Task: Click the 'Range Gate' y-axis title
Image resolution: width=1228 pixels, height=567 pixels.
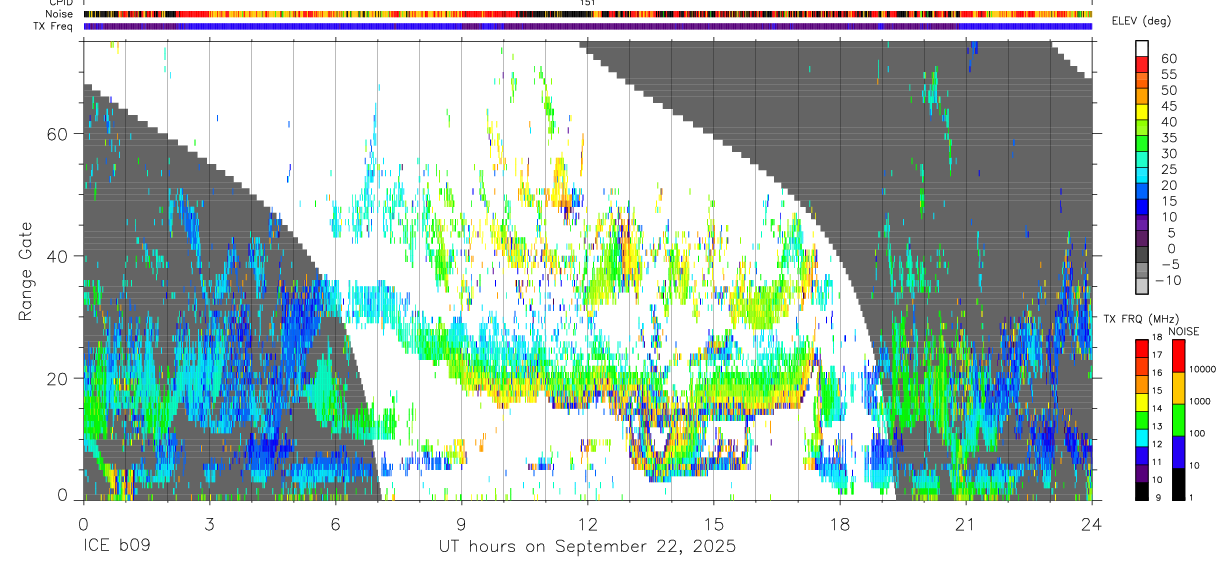Action: 26,271
